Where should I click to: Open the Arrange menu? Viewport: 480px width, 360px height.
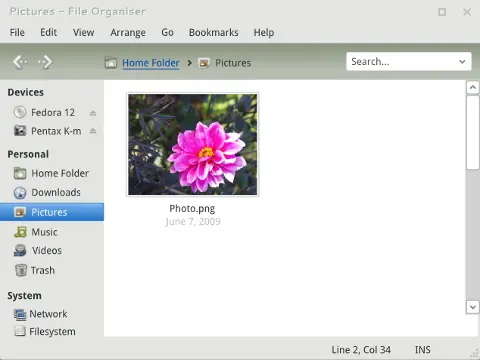pyautogui.click(x=128, y=32)
